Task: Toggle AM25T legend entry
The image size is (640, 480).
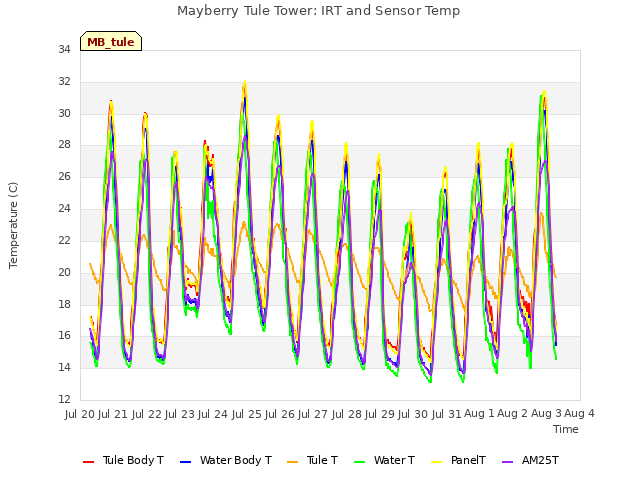Action: (530, 460)
